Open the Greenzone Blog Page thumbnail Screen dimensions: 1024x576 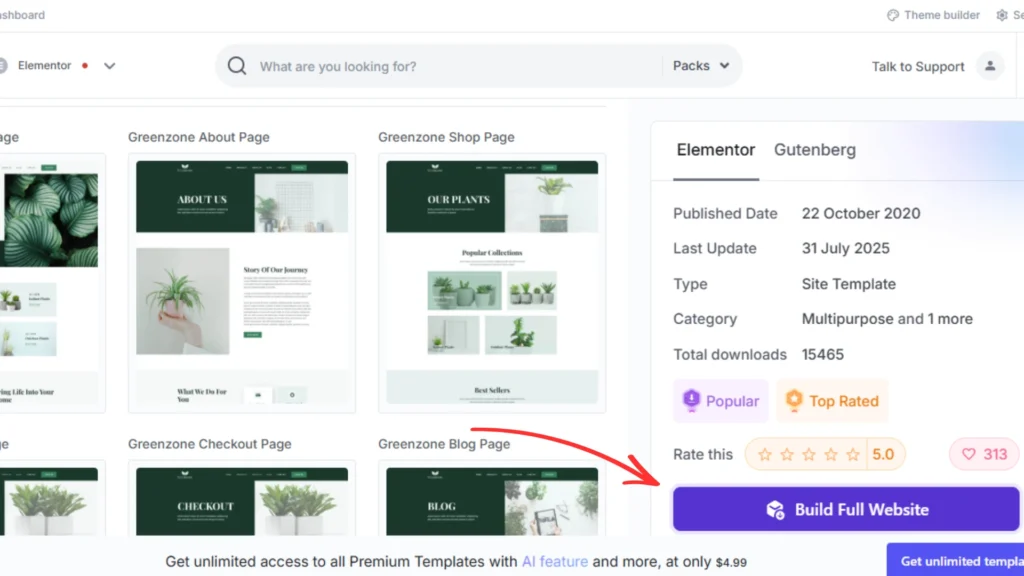pyautogui.click(x=492, y=499)
